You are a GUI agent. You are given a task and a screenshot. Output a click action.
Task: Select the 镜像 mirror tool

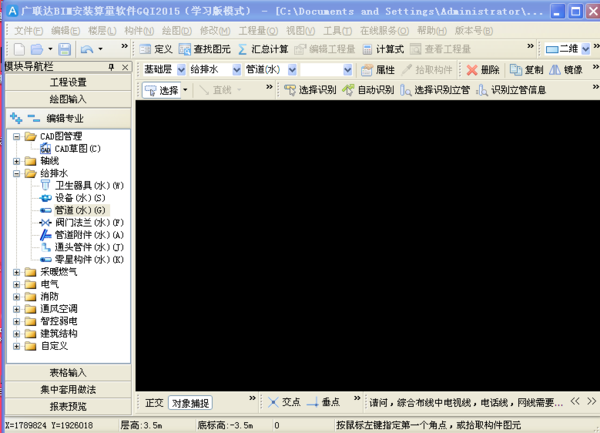coord(566,70)
